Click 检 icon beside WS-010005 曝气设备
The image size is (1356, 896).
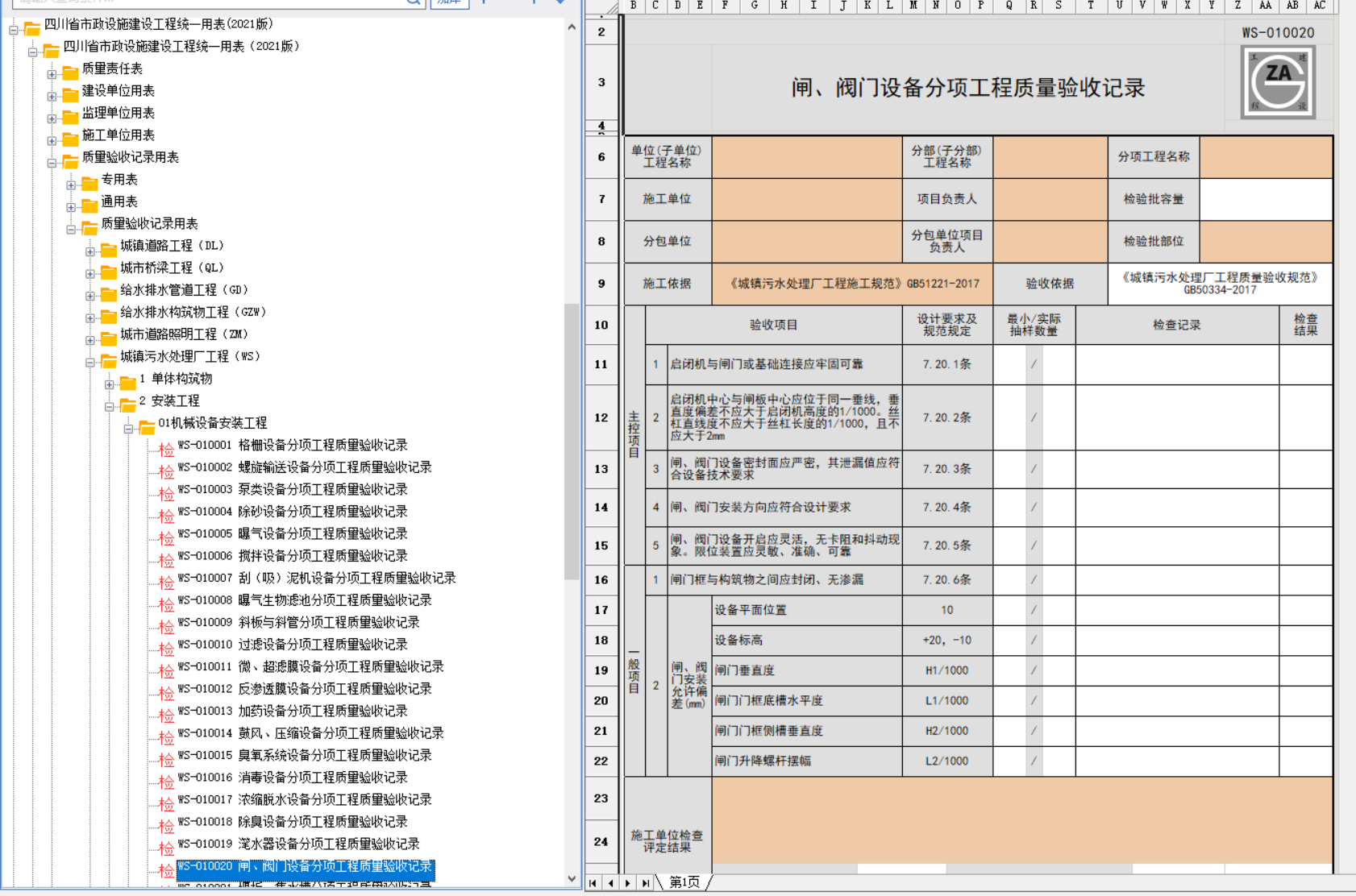point(166,537)
